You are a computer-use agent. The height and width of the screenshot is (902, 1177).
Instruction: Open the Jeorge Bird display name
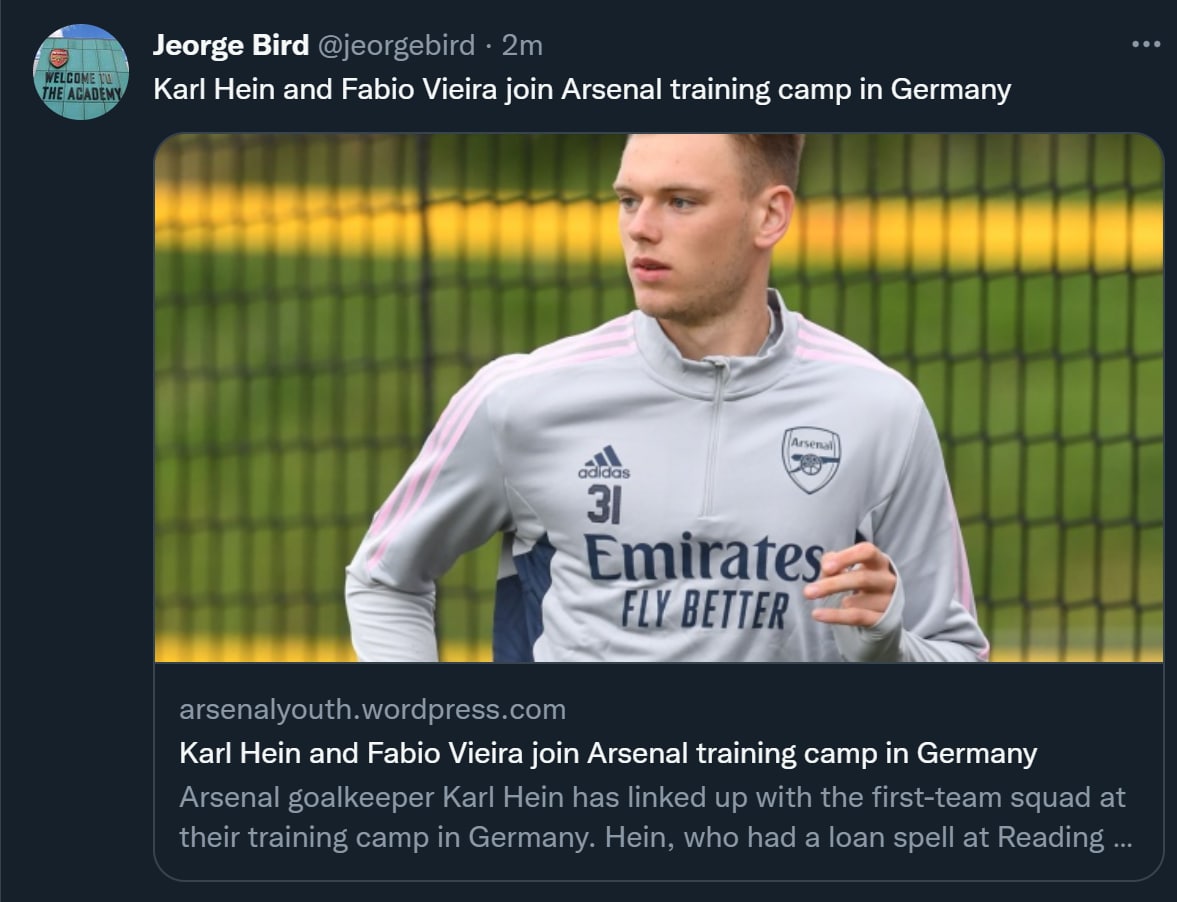tap(231, 45)
